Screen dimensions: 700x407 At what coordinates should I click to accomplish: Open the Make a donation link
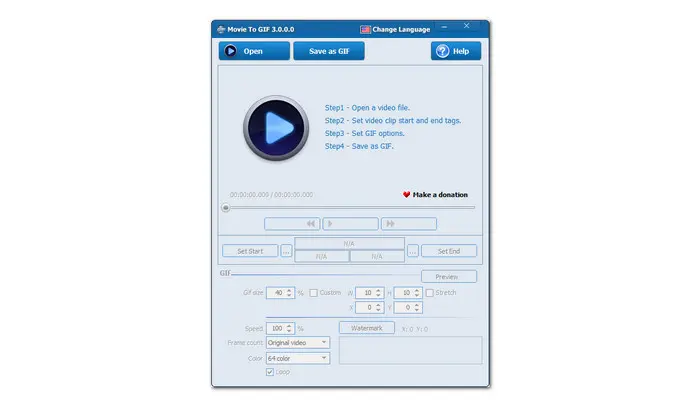pyautogui.click(x=440, y=195)
